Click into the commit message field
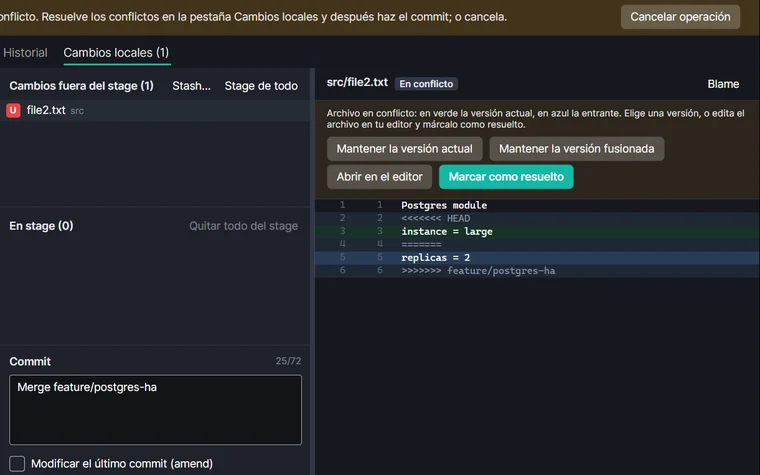 [x=155, y=410]
